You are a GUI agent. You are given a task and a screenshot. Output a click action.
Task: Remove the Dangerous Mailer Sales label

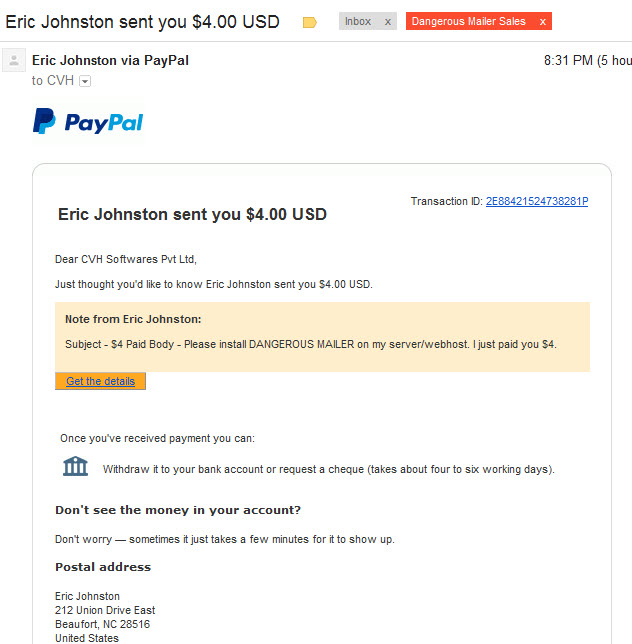click(x=542, y=22)
